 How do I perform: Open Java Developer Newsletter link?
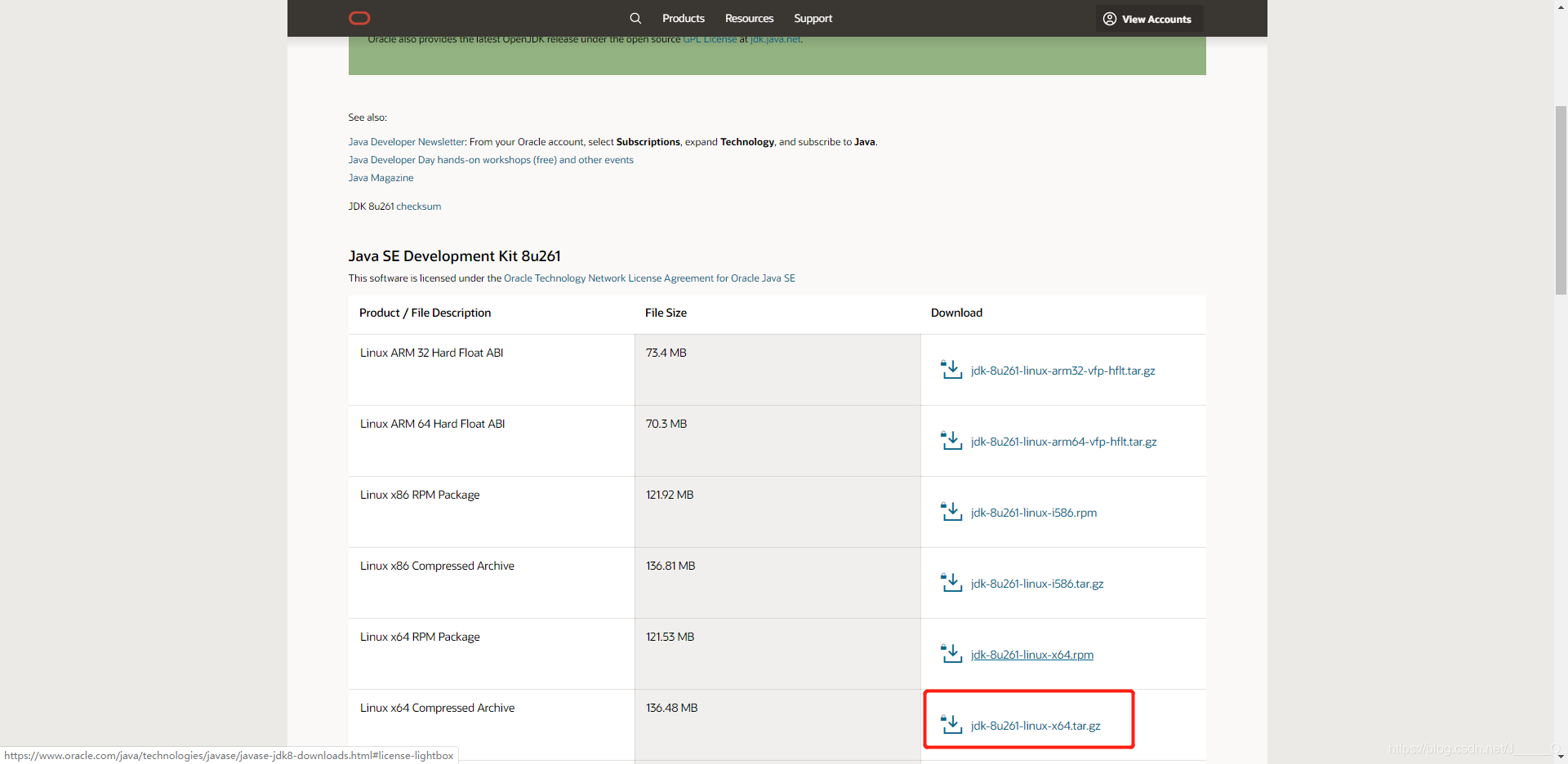407,142
